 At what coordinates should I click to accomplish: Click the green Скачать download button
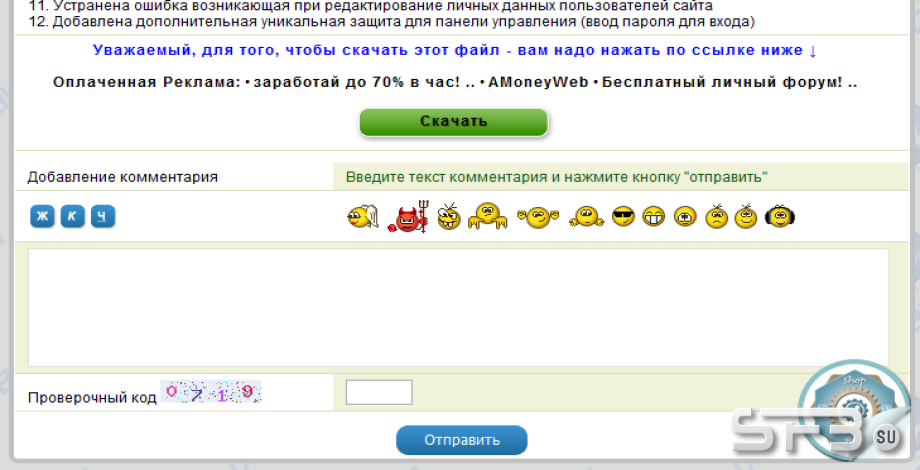(x=454, y=122)
